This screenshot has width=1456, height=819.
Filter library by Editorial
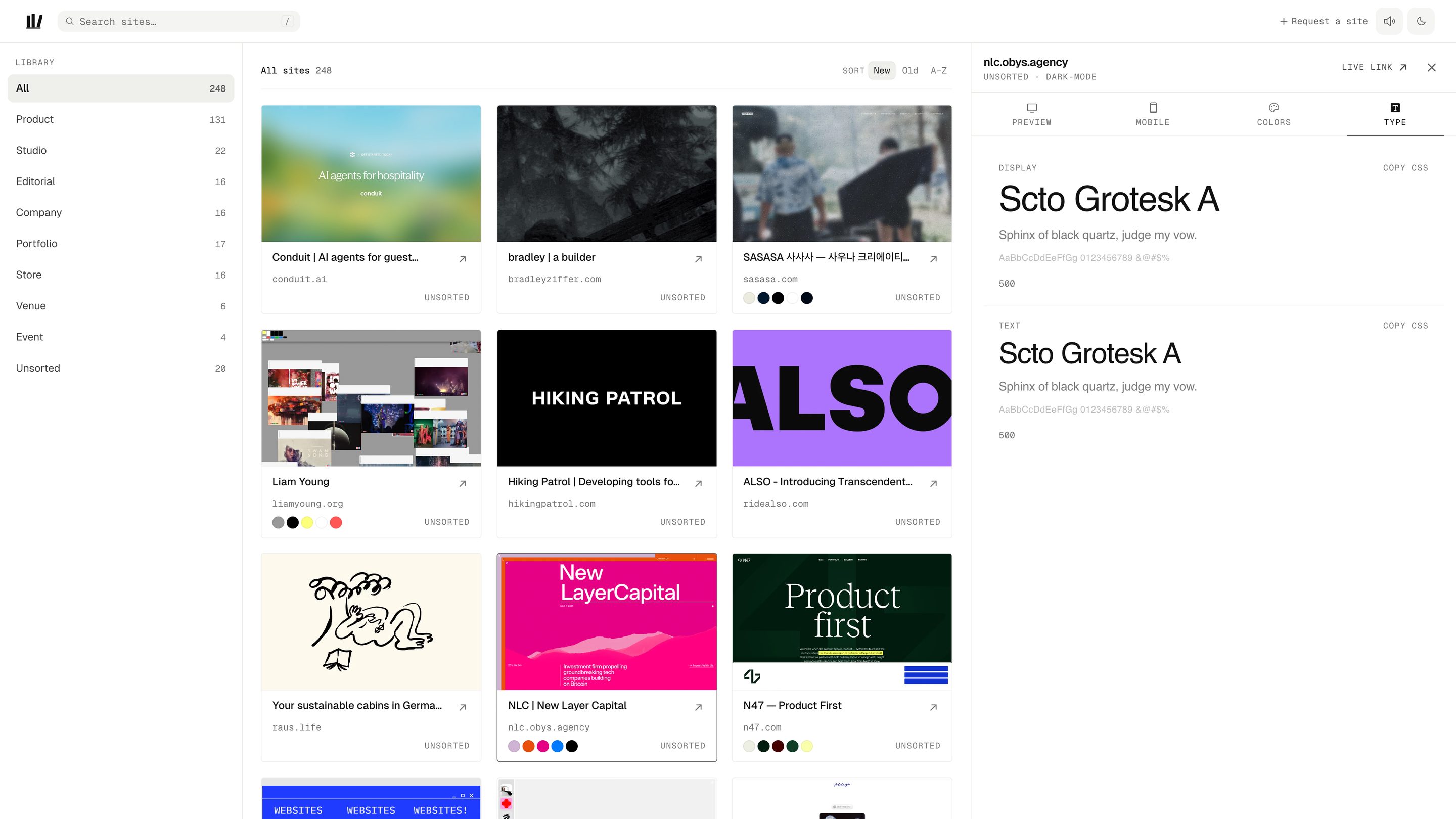click(x=120, y=181)
